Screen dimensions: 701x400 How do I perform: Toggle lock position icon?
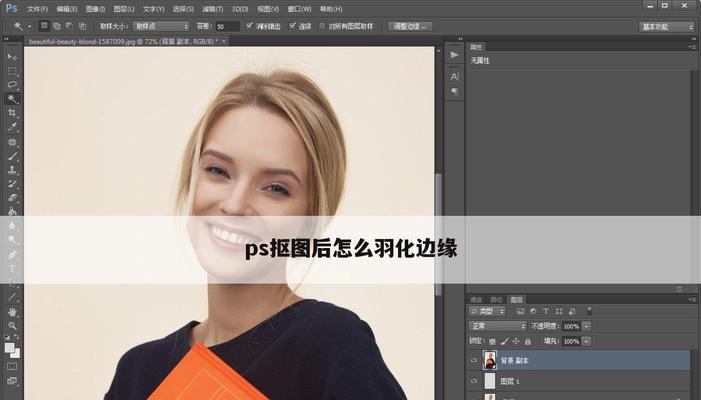coord(516,341)
